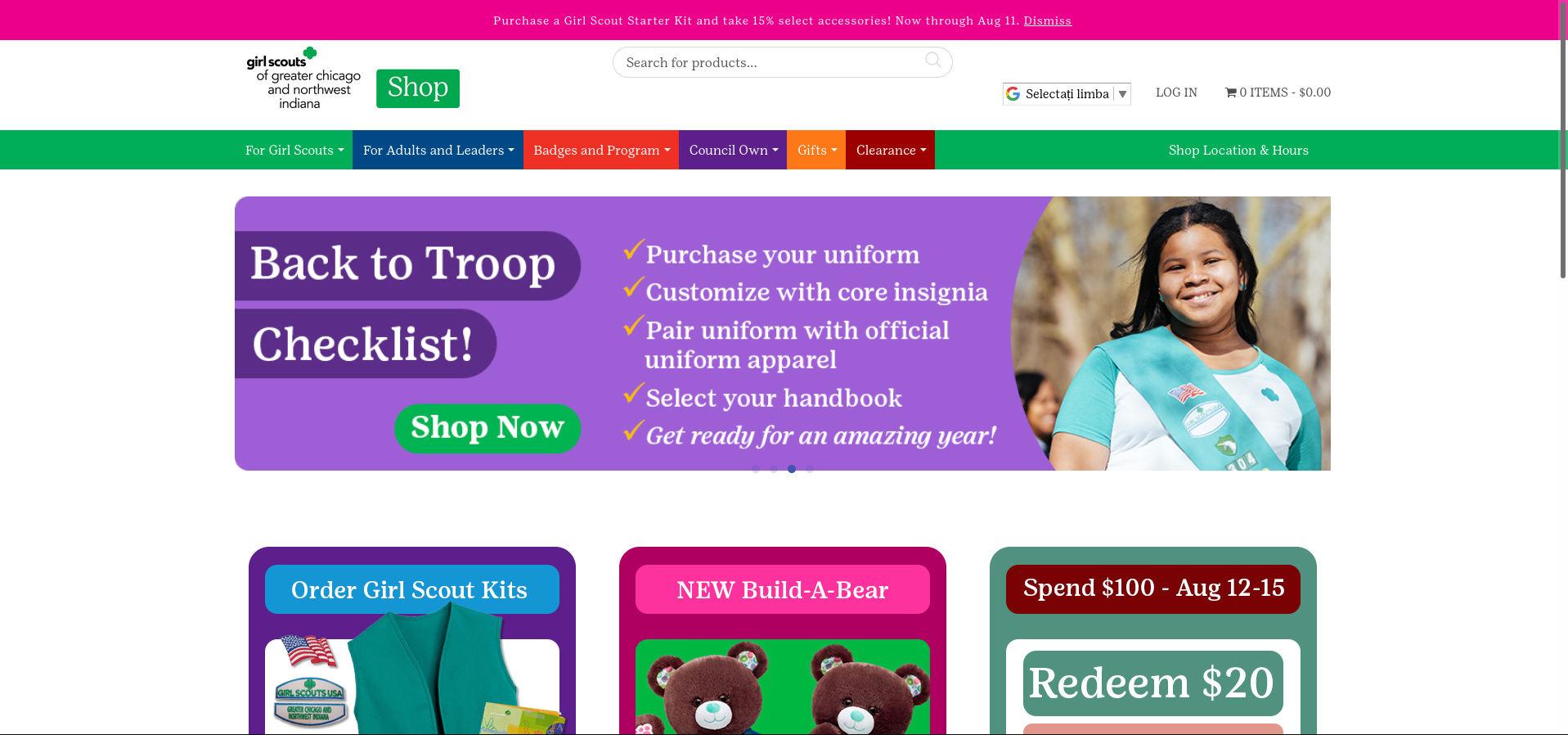
Task: Open the Selectați limba language dropdown
Action: (x=1067, y=94)
